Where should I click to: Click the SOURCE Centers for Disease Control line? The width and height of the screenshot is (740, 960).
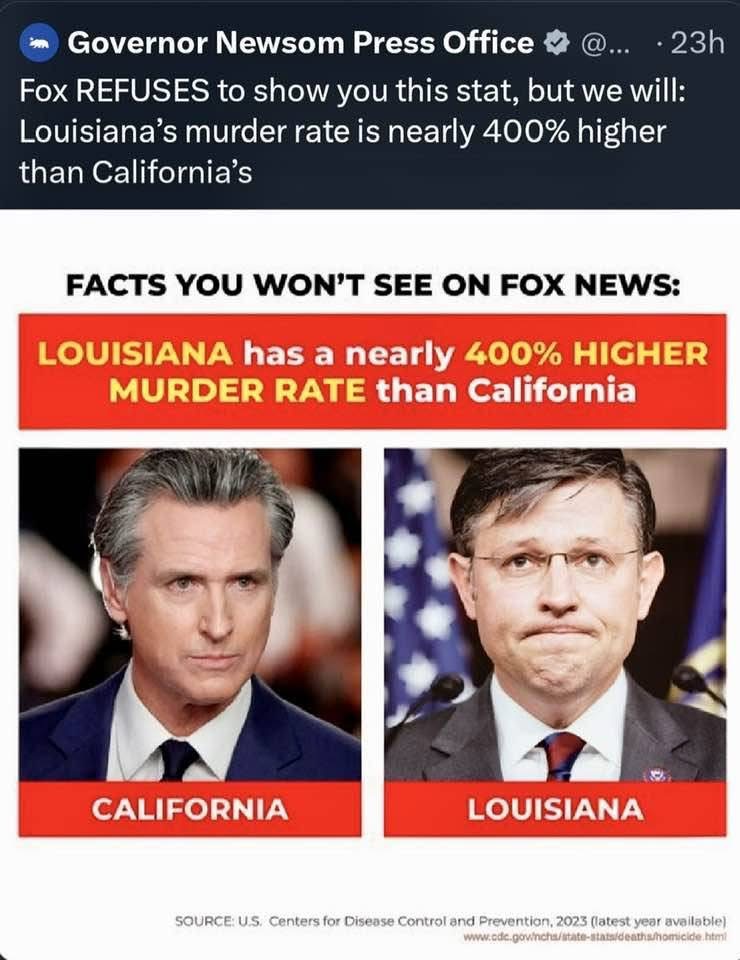pyautogui.click(x=450, y=921)
